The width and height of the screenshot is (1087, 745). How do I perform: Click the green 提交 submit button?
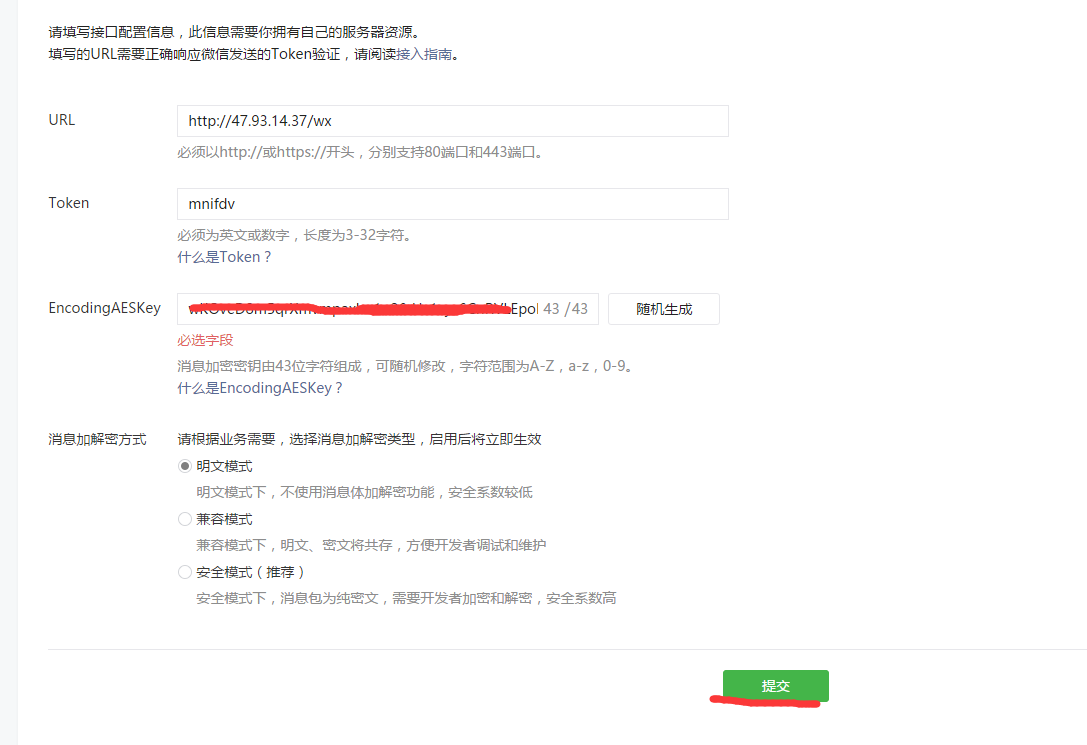(x=775, y=686)
